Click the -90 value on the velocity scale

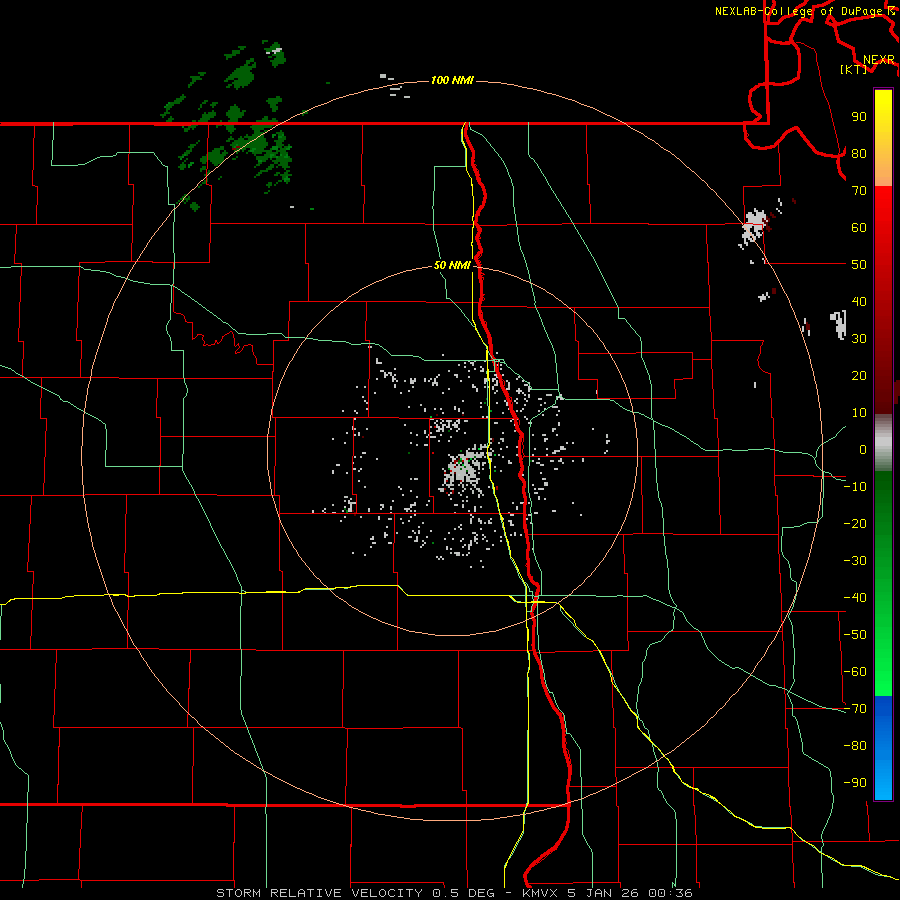[x=855, y=783]
